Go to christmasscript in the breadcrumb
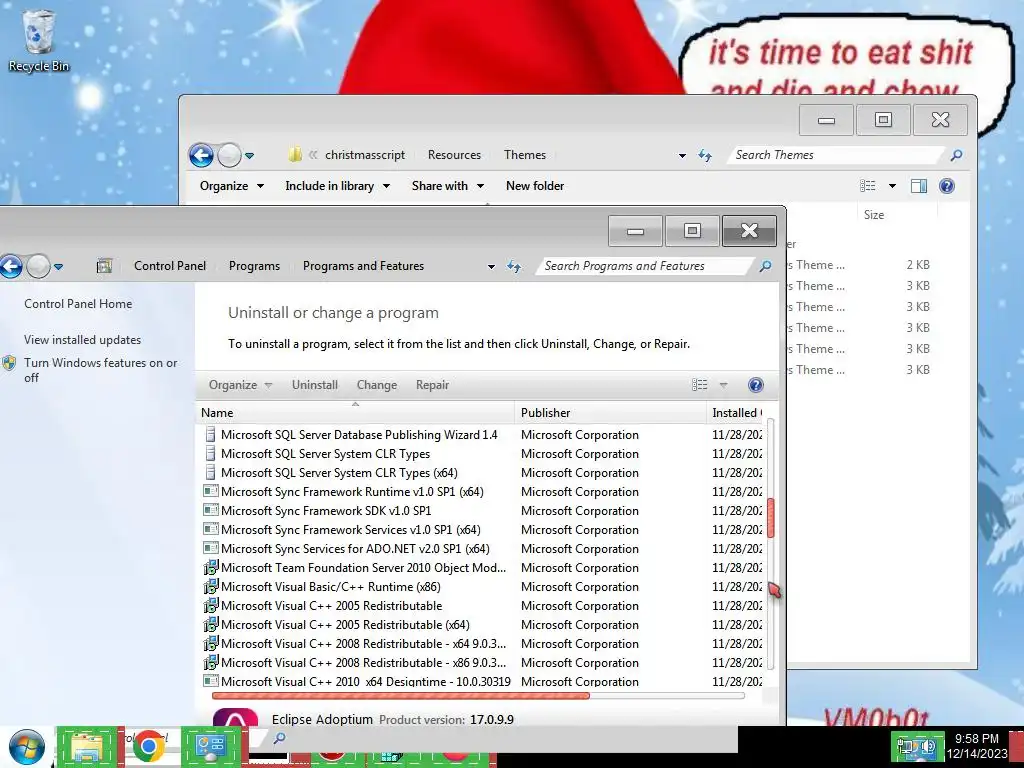This screenshot has width=1024, height=768. 365,155
